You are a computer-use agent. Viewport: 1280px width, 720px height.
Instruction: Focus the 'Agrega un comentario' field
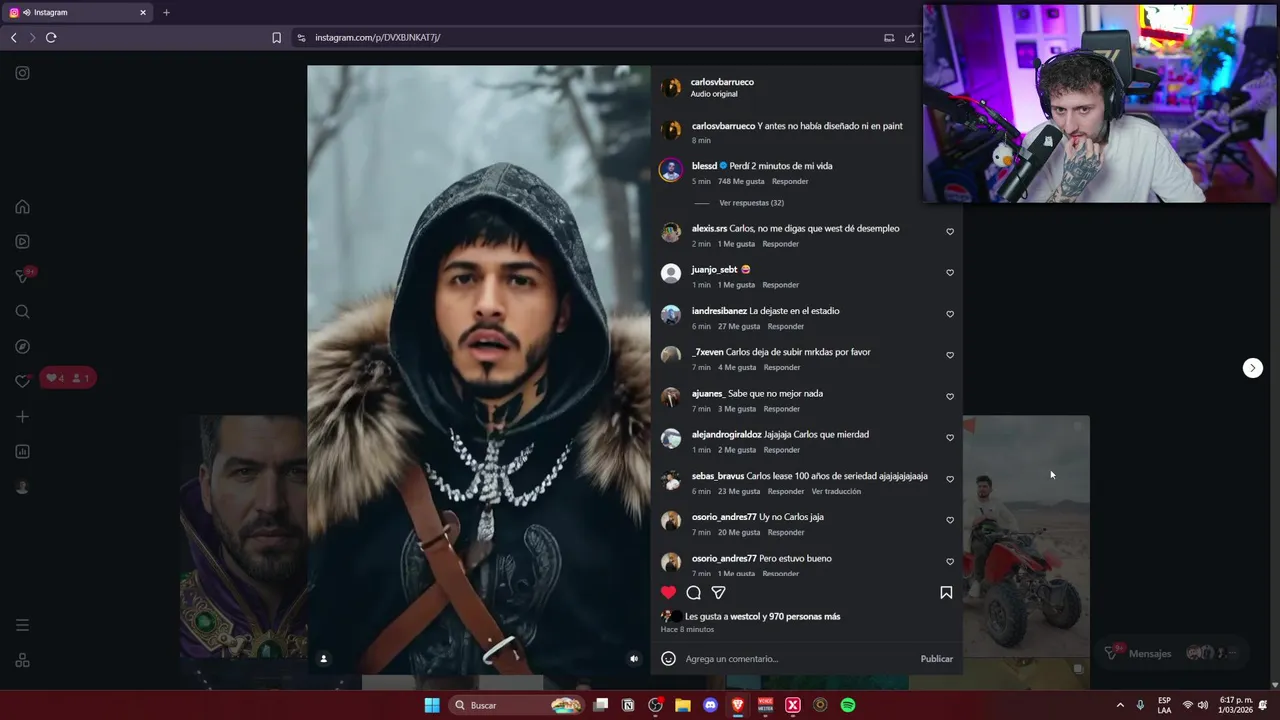pos(798,659)
